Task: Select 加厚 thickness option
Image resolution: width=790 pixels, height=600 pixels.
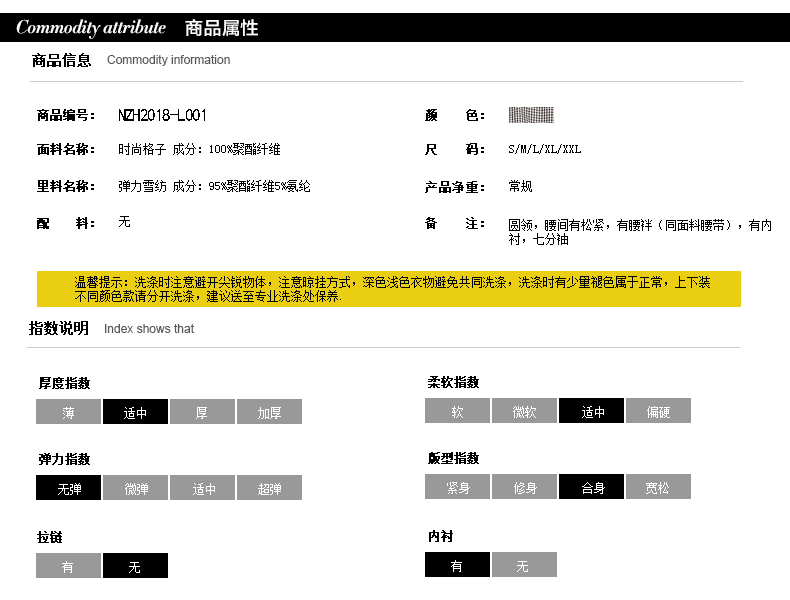Action: 270,412
